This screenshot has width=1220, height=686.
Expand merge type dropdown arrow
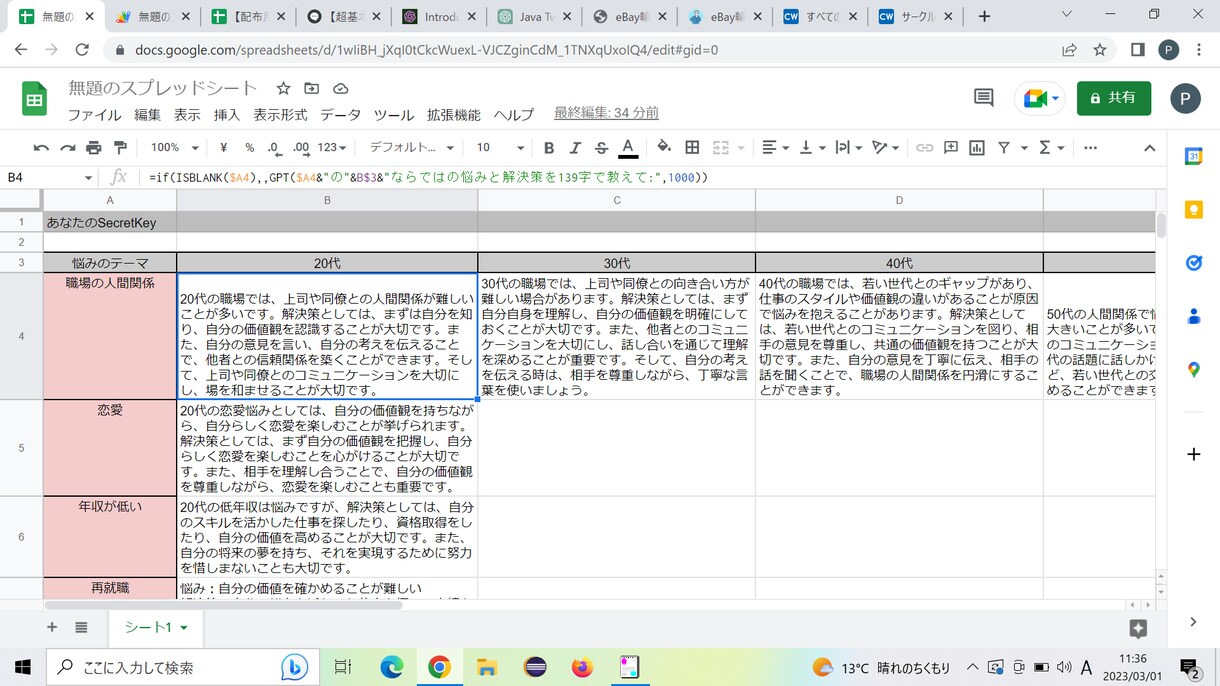[741, 148]
